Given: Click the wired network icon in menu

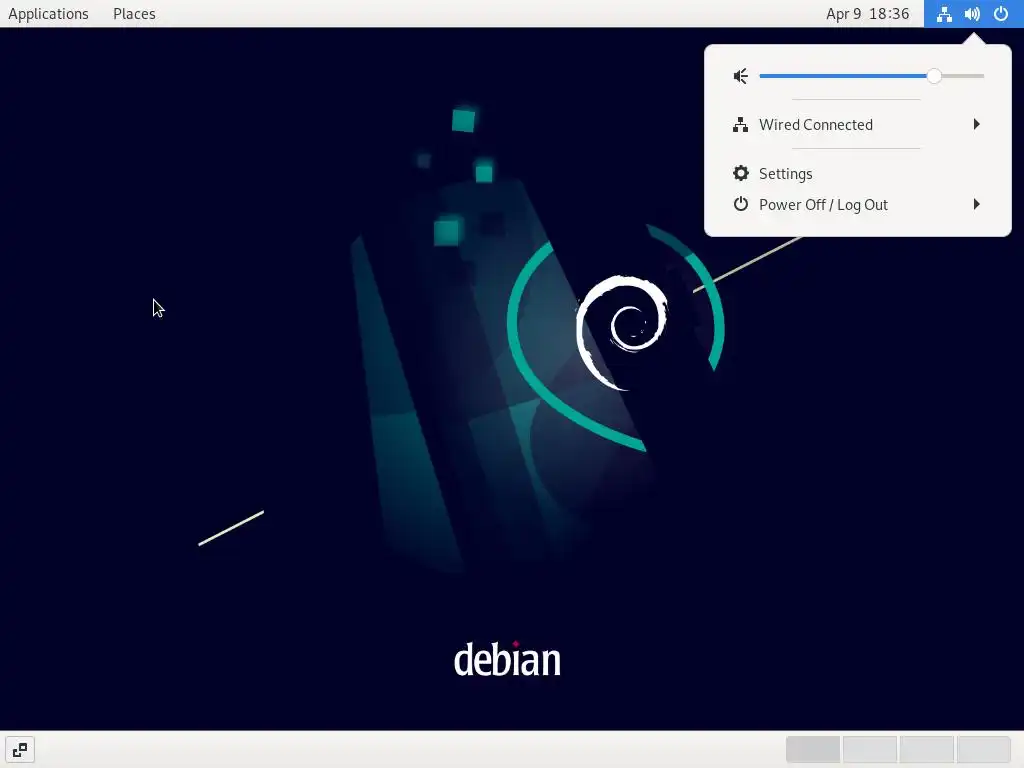Looking at the screenshot, I should point(741,125).
